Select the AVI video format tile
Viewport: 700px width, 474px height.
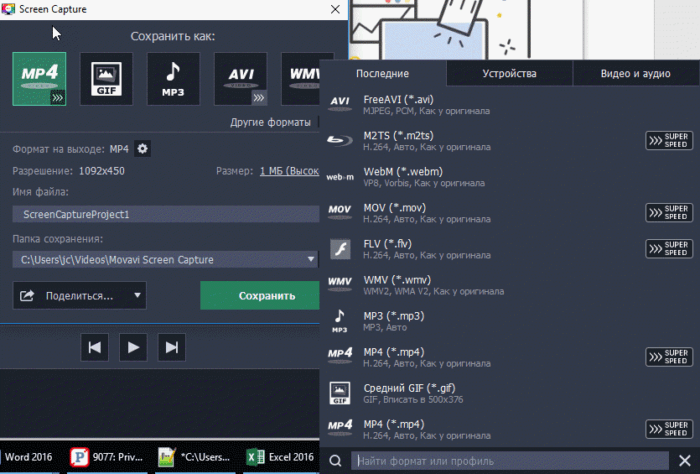[241, 79]
